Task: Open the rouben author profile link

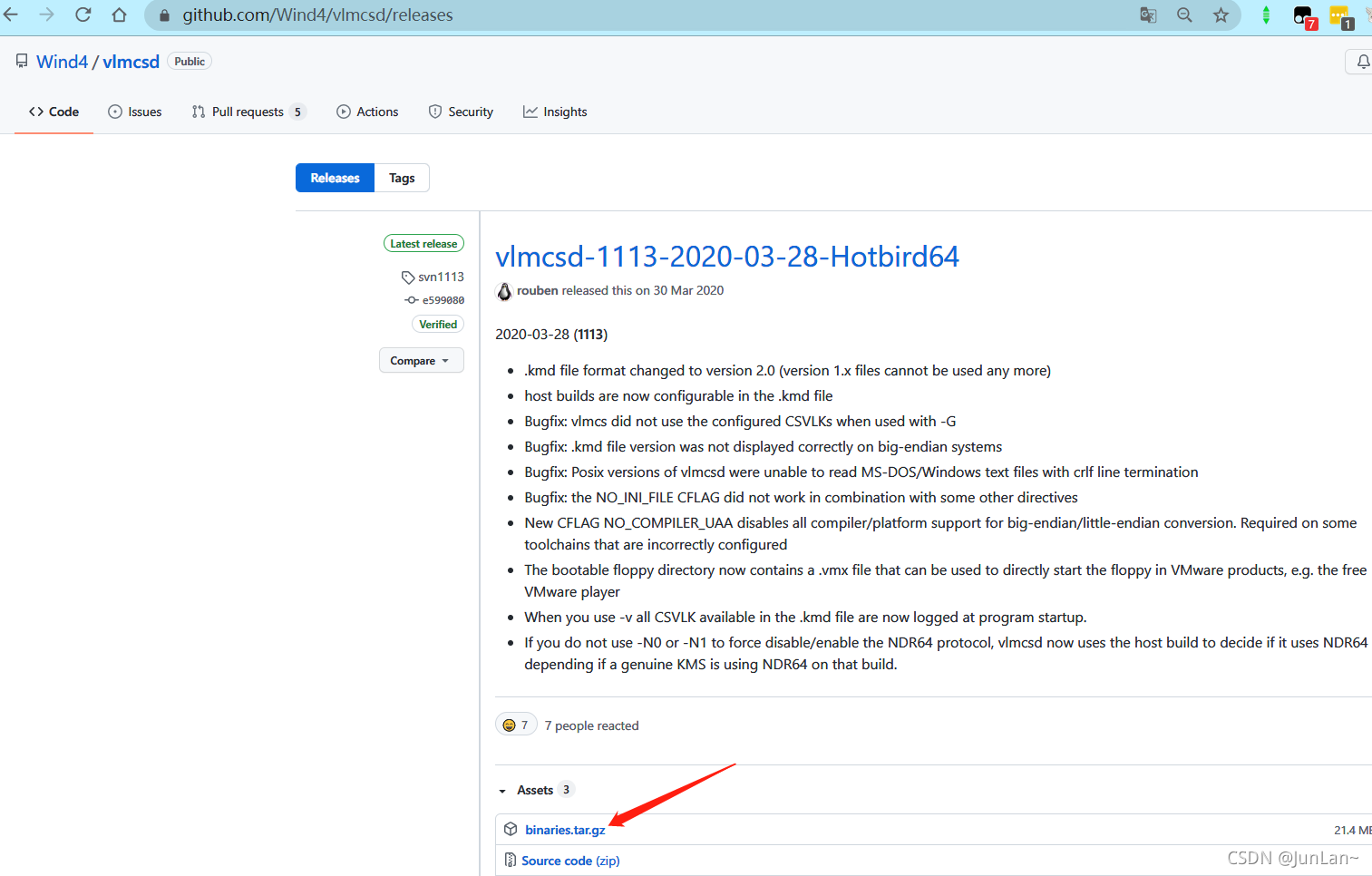Action: (537, 290)
